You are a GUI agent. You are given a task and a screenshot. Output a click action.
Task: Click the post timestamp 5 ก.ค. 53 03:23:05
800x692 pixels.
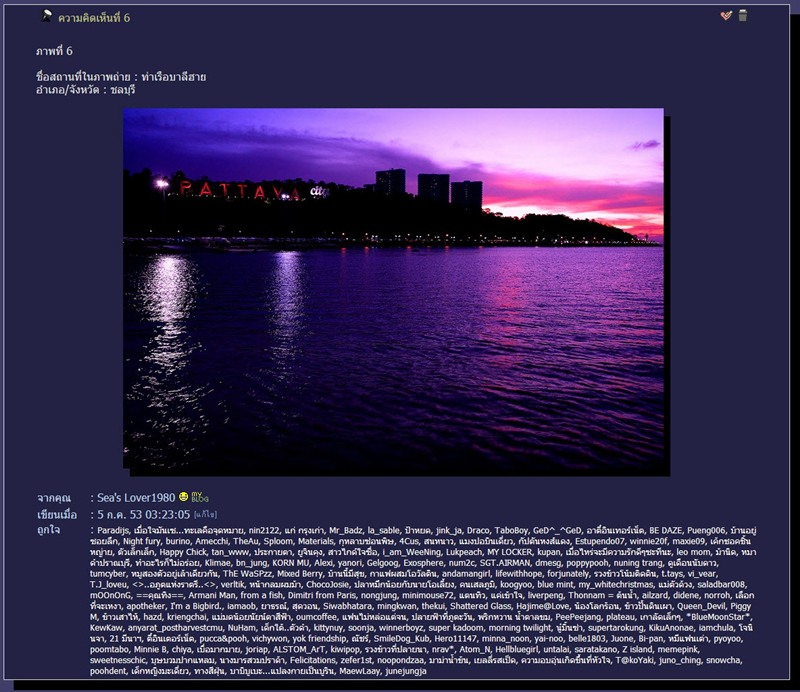tap(143, 514)
